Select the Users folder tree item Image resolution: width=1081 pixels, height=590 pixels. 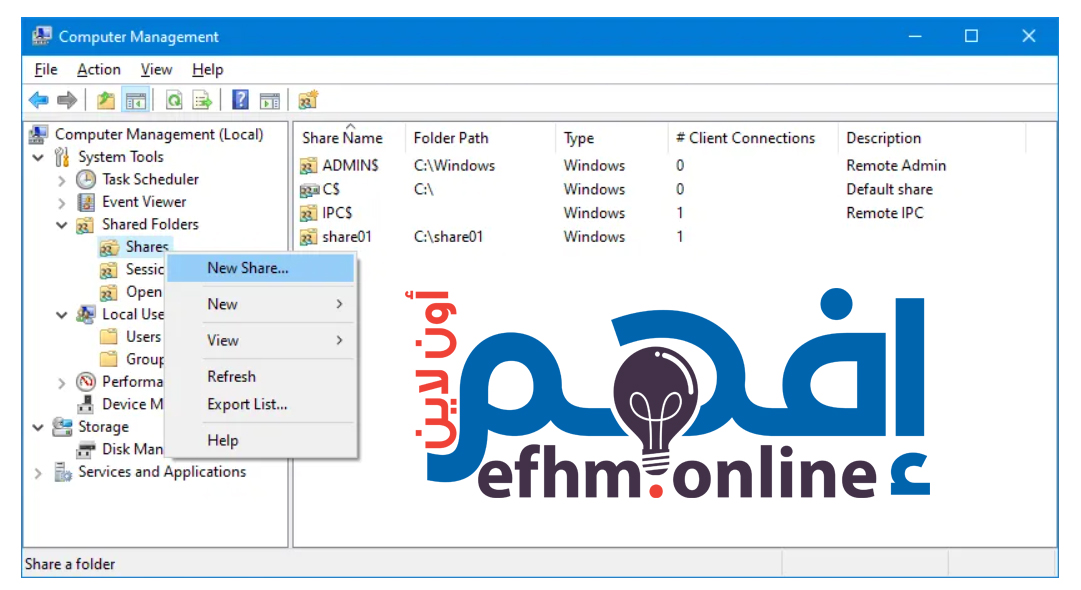click(x=143, y=337)
